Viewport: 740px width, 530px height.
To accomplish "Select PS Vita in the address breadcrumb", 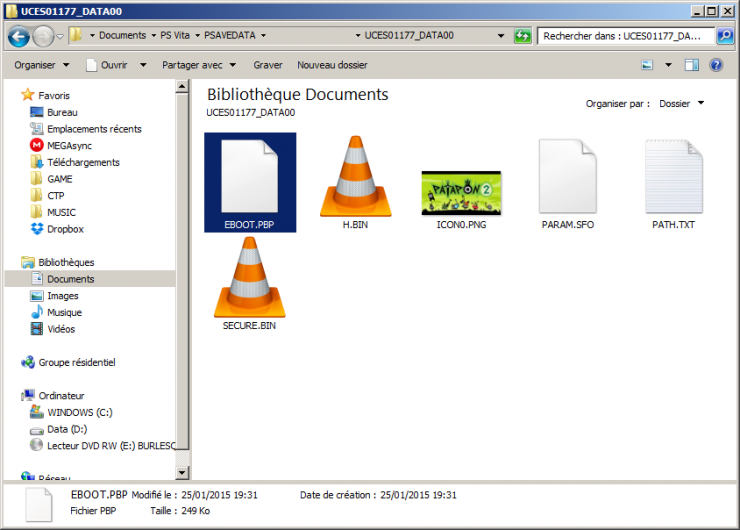I will [175, 35].
